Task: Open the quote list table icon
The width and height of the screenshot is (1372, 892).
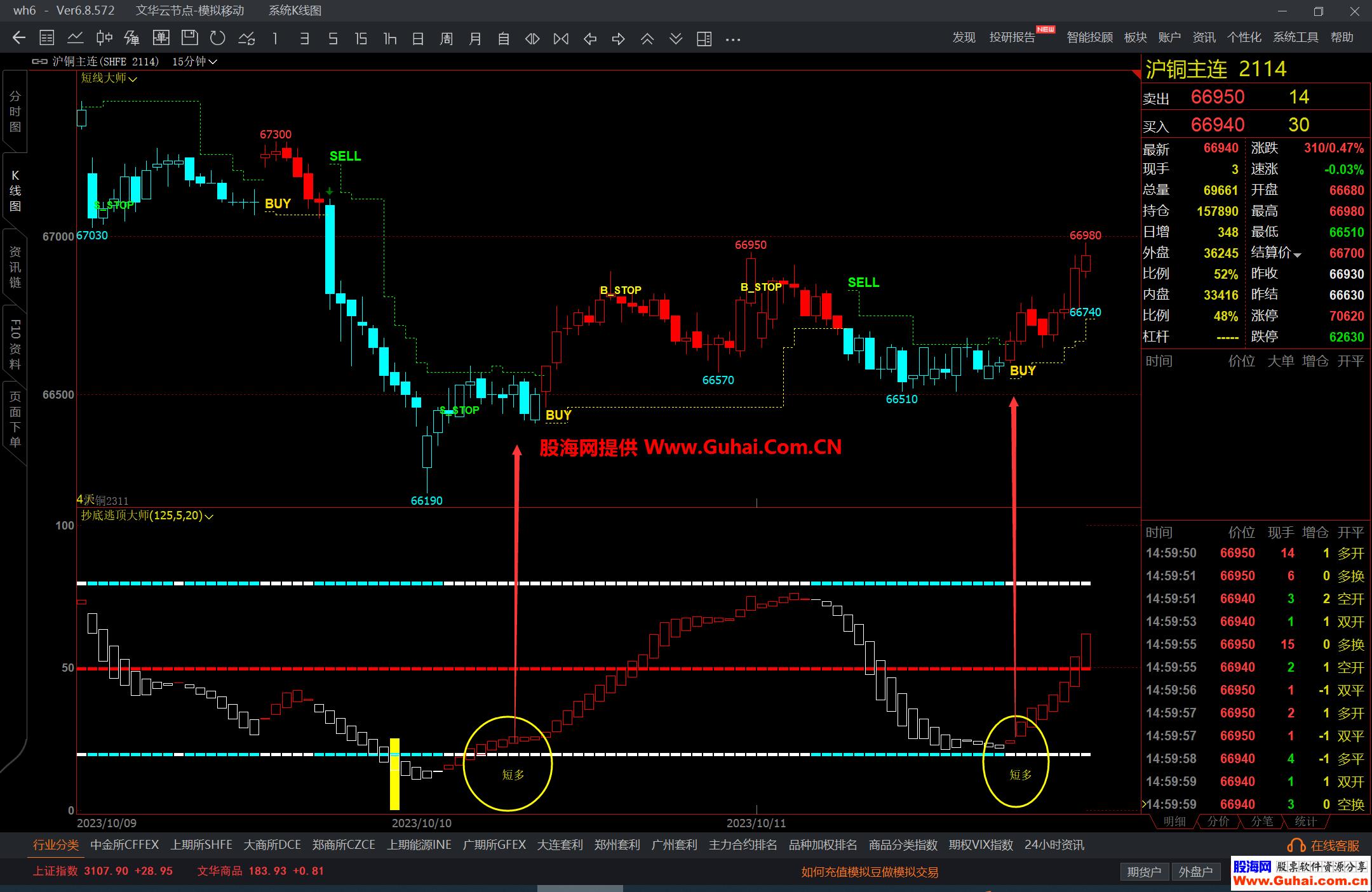Action: [x=47, y=38]
